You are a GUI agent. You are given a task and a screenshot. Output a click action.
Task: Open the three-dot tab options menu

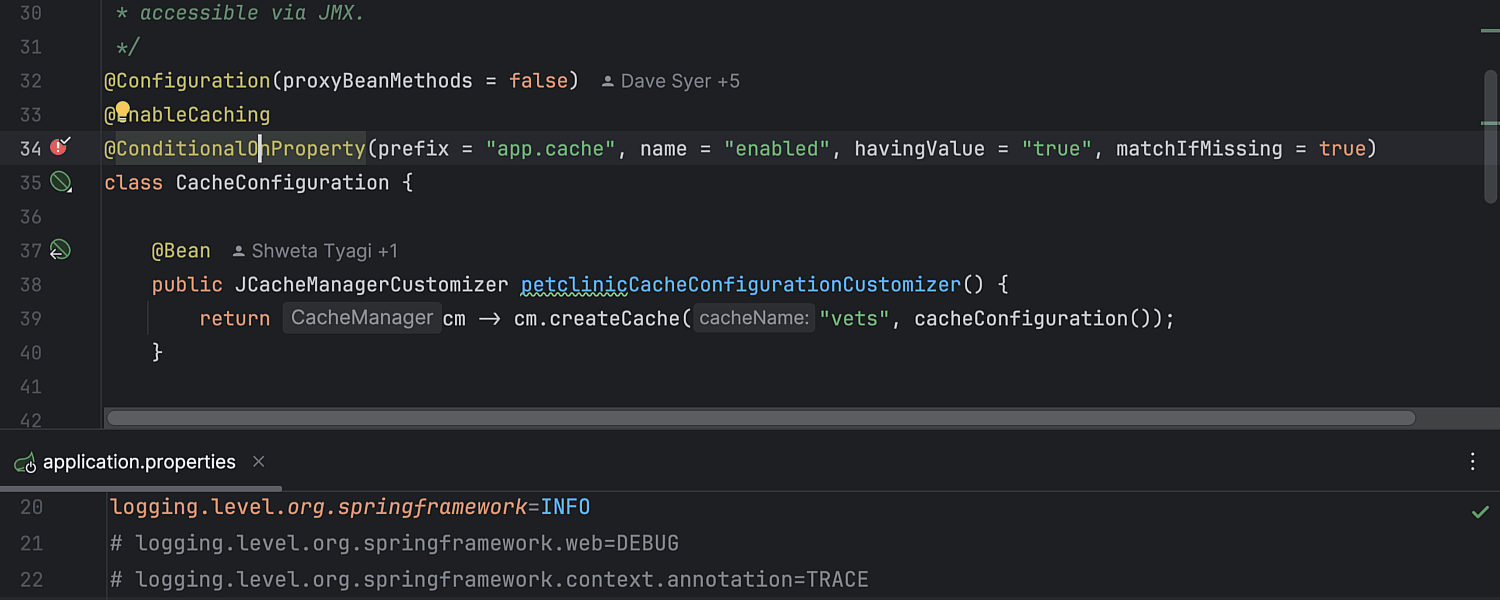(x=1472, y=461)
